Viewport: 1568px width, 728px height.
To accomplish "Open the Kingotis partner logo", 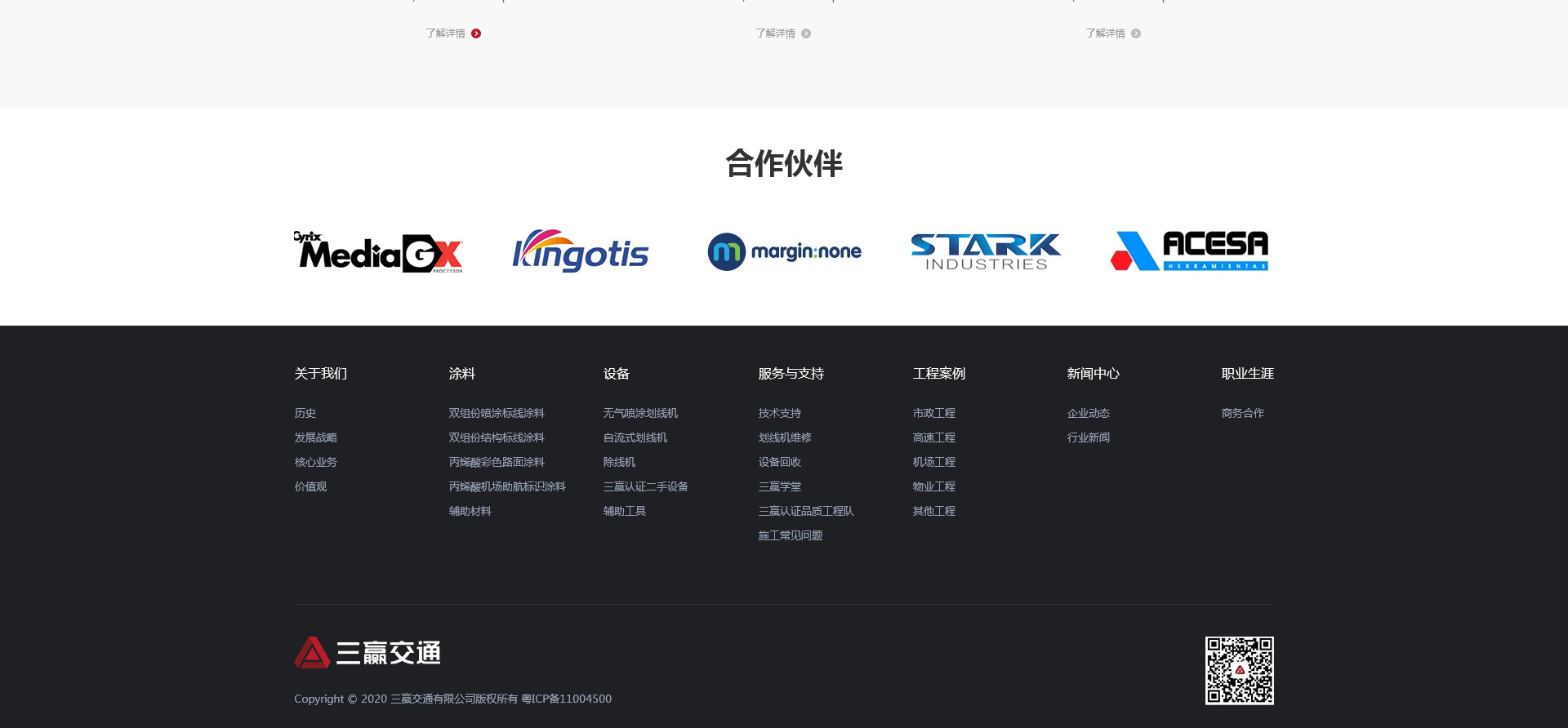I will [581, 251].
